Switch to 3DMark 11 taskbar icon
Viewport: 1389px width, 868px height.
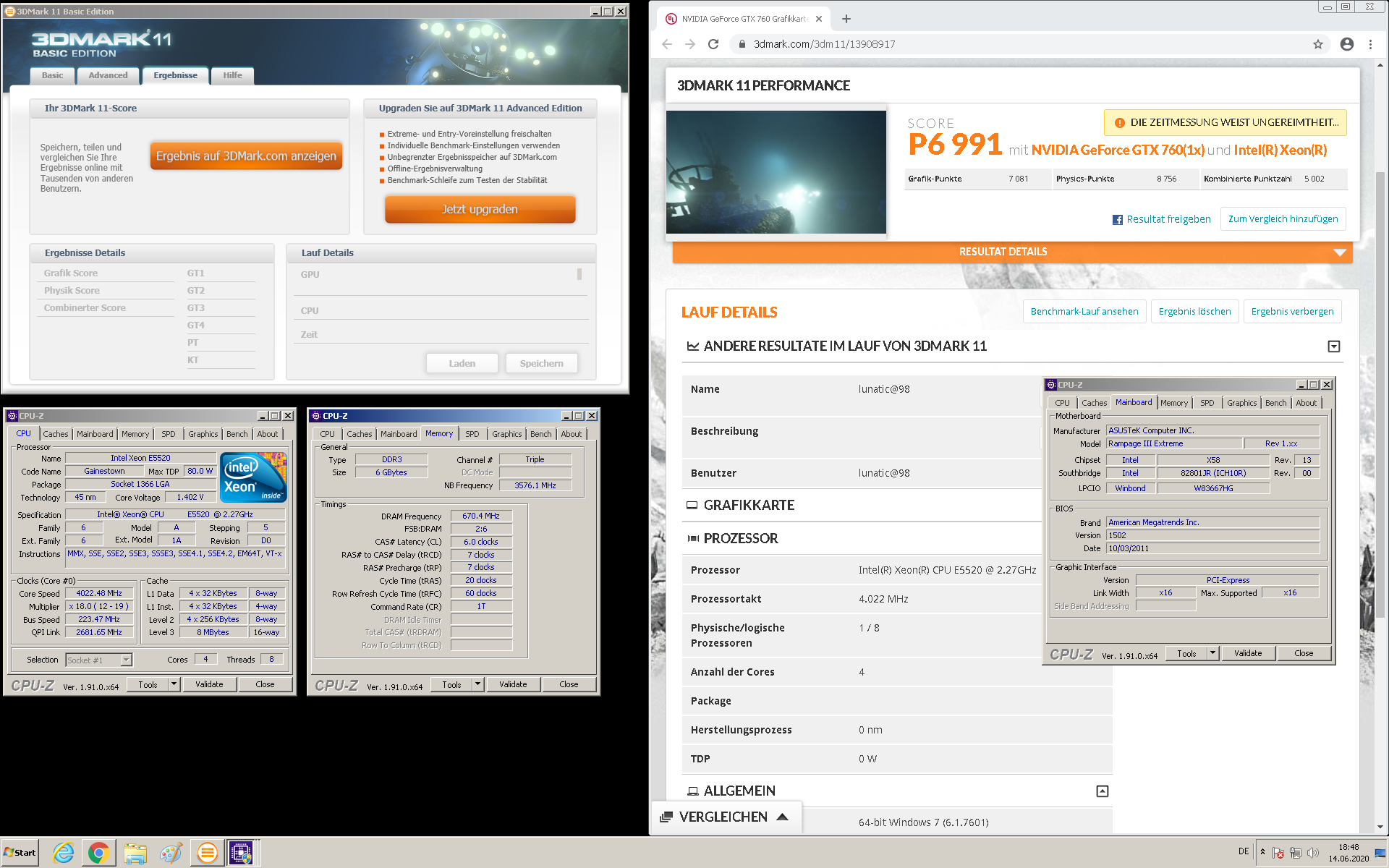pos(207,853)
